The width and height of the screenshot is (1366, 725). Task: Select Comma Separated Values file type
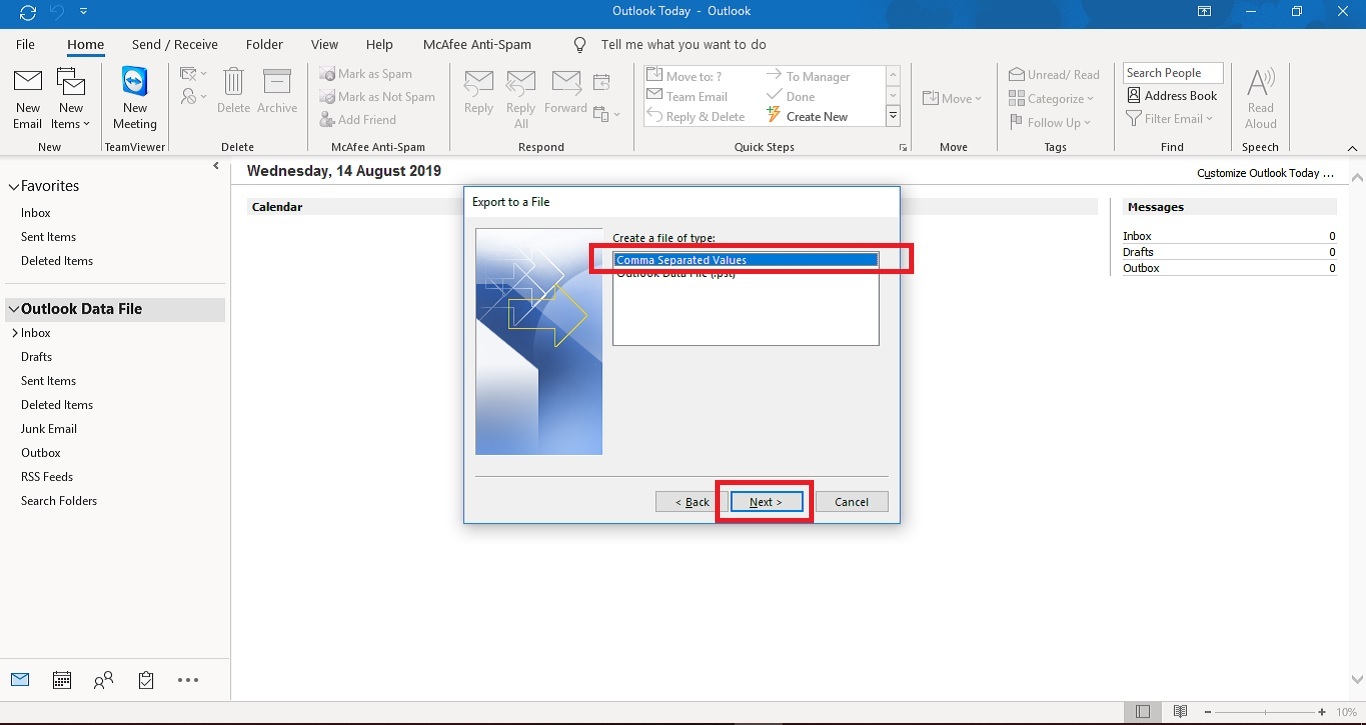click(745, 260)
